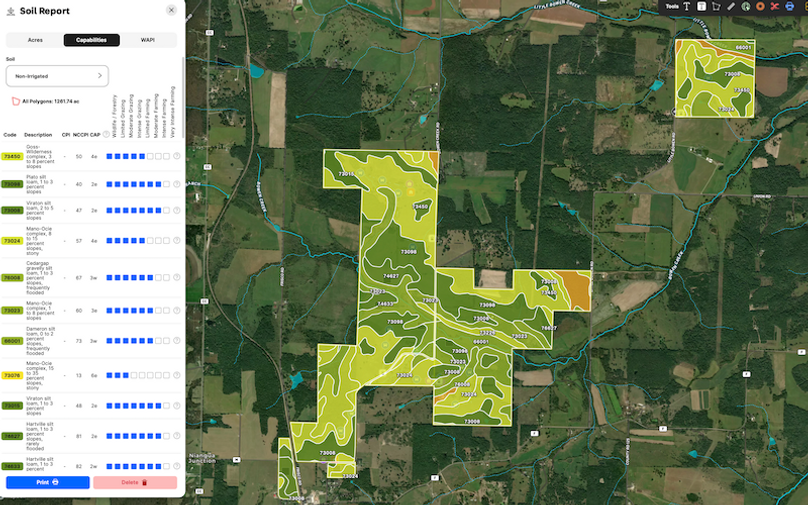808x505 pixels.
Task: Click the red scissors cut tool
Action: point(775,6)
